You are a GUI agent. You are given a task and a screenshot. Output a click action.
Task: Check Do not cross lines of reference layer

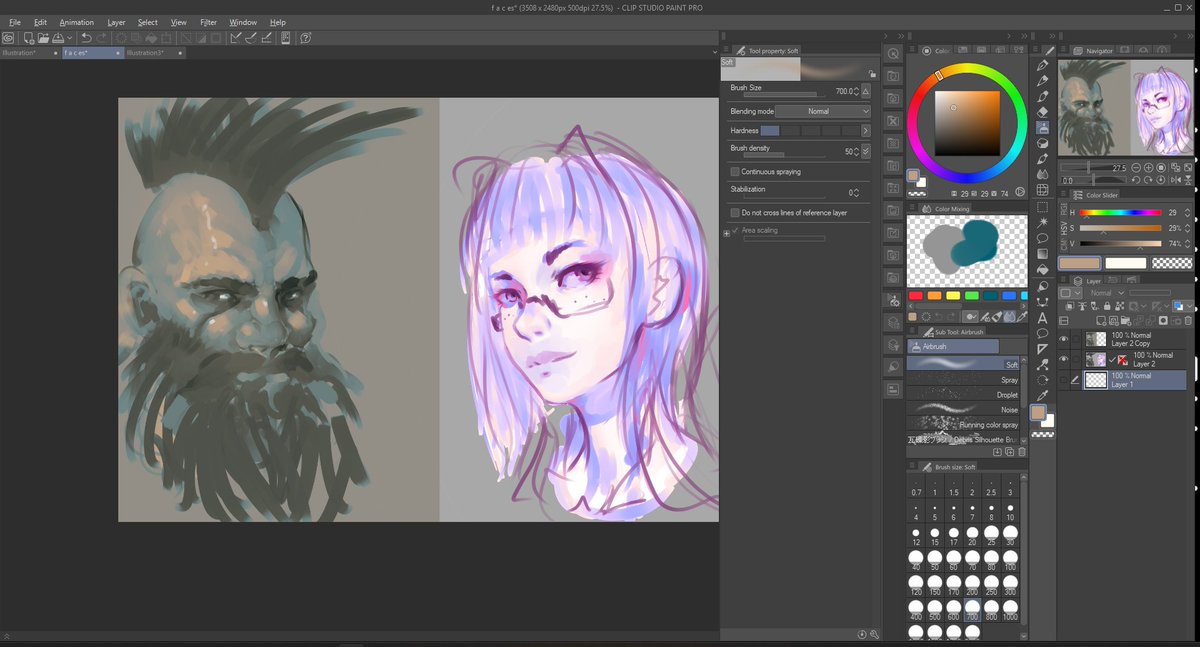(735, 213)
